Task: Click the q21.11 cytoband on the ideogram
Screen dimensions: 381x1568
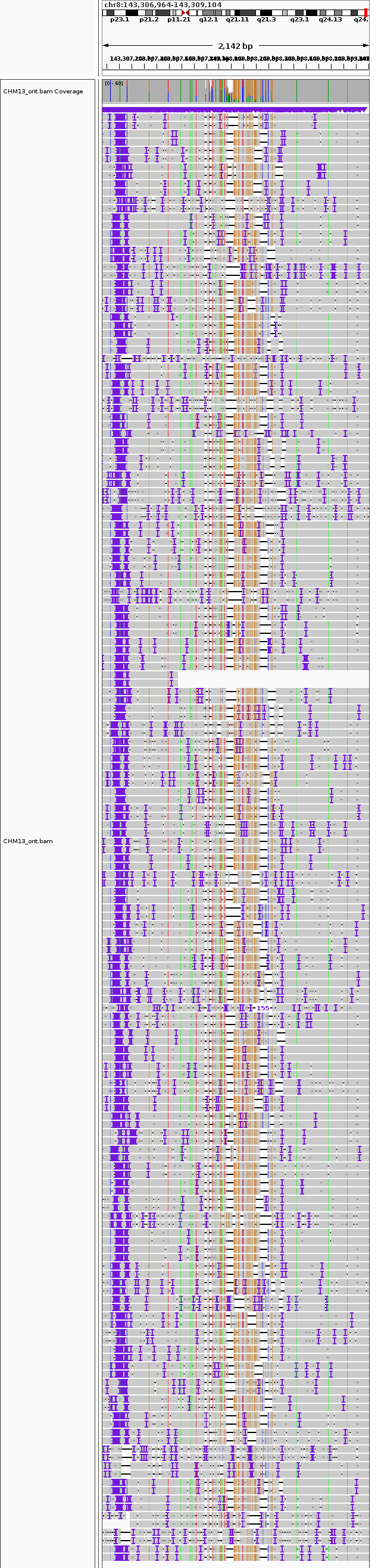Action: (x=237, y=12)
